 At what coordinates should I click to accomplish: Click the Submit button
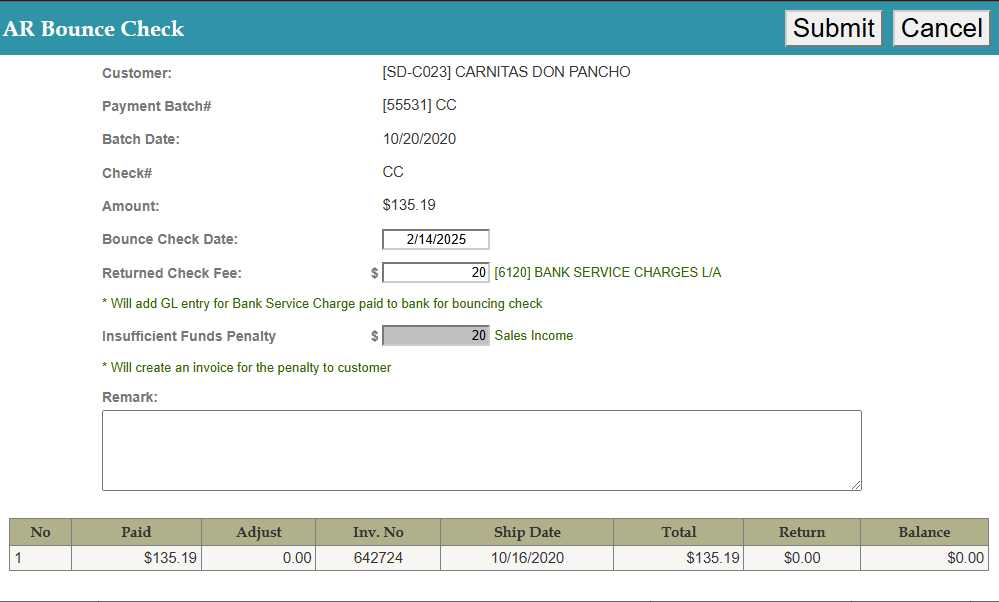[x=833, y=28]
